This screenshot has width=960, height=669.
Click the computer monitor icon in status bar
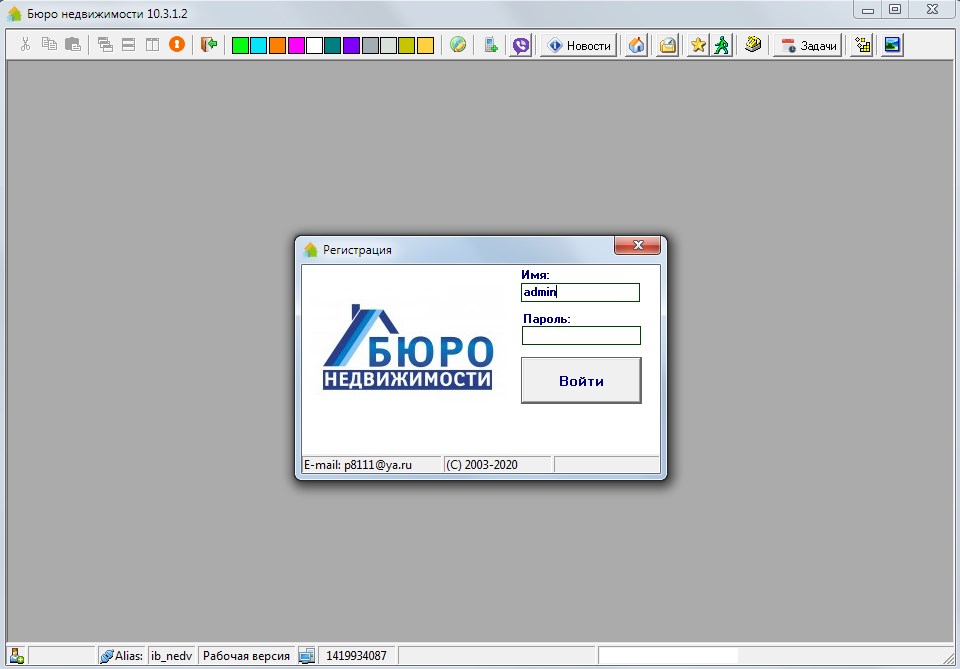click(307, 656)
